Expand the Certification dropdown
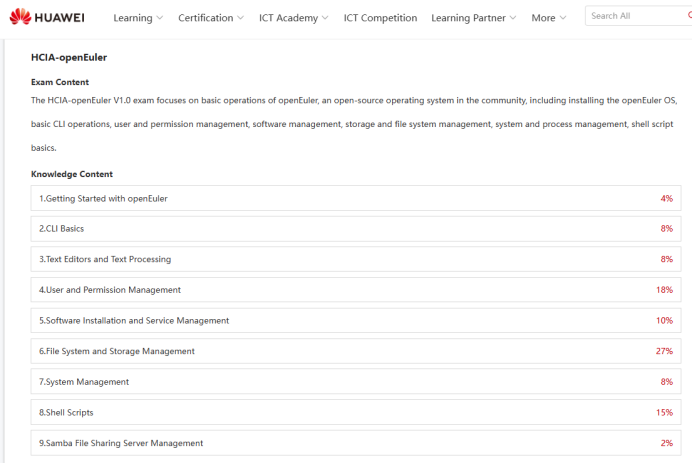The width and height of the screenshot is (692, 464). [x=211, y=18]
